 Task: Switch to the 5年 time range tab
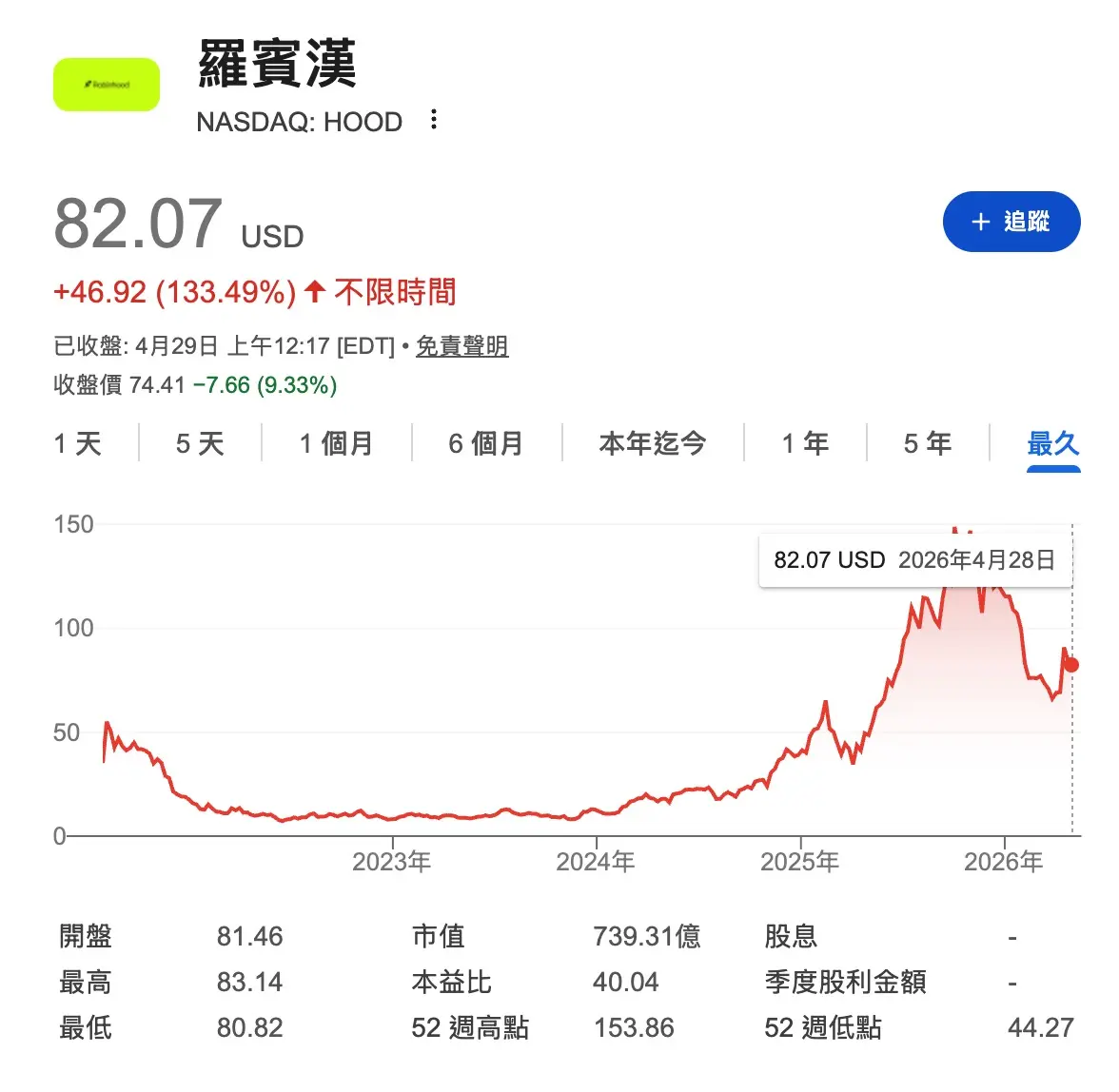tap(925, 443)
